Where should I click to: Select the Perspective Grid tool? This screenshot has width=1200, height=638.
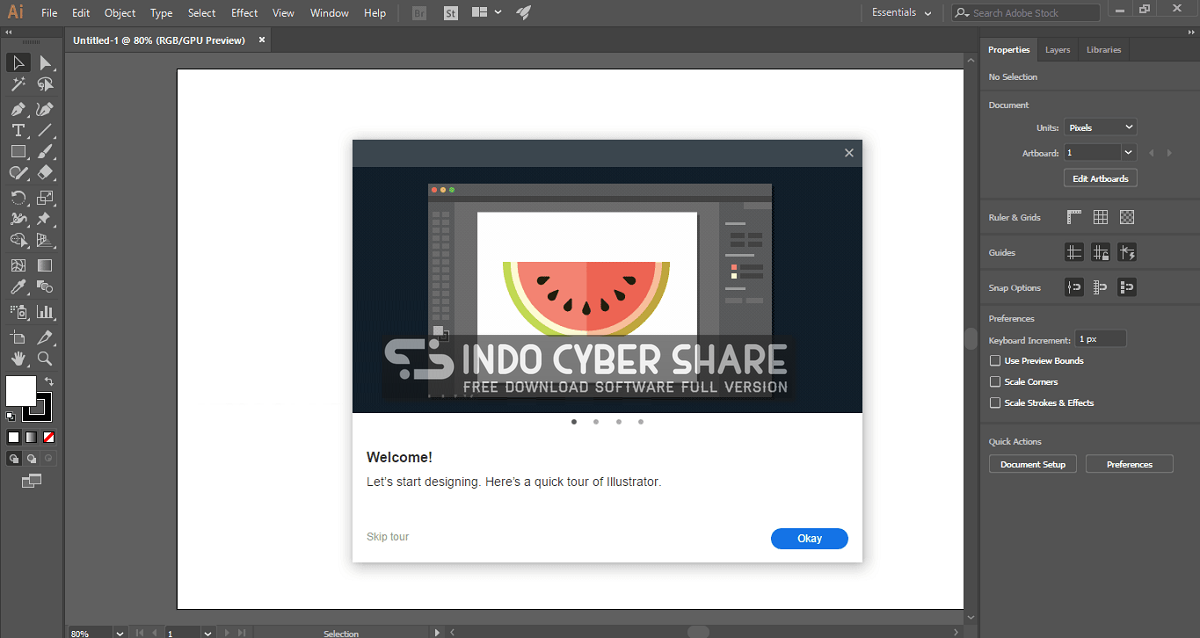[45, 241]
